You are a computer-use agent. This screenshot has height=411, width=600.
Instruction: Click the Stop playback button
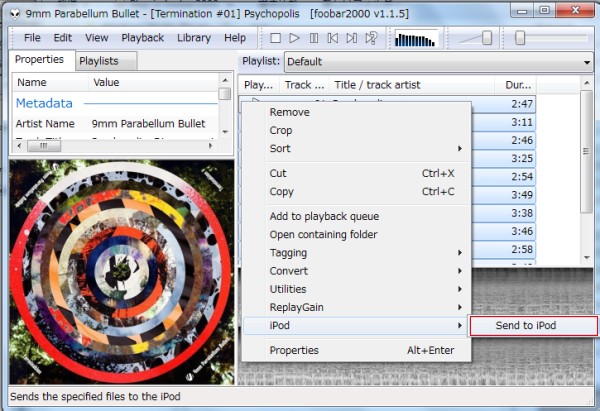(275, 38)
